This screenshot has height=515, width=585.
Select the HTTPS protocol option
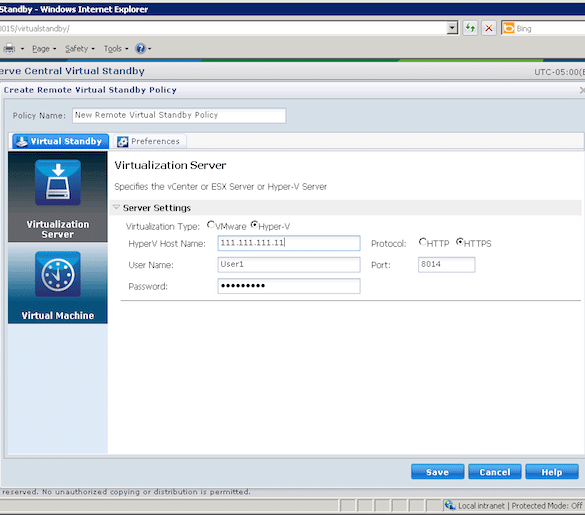[460, 242]
